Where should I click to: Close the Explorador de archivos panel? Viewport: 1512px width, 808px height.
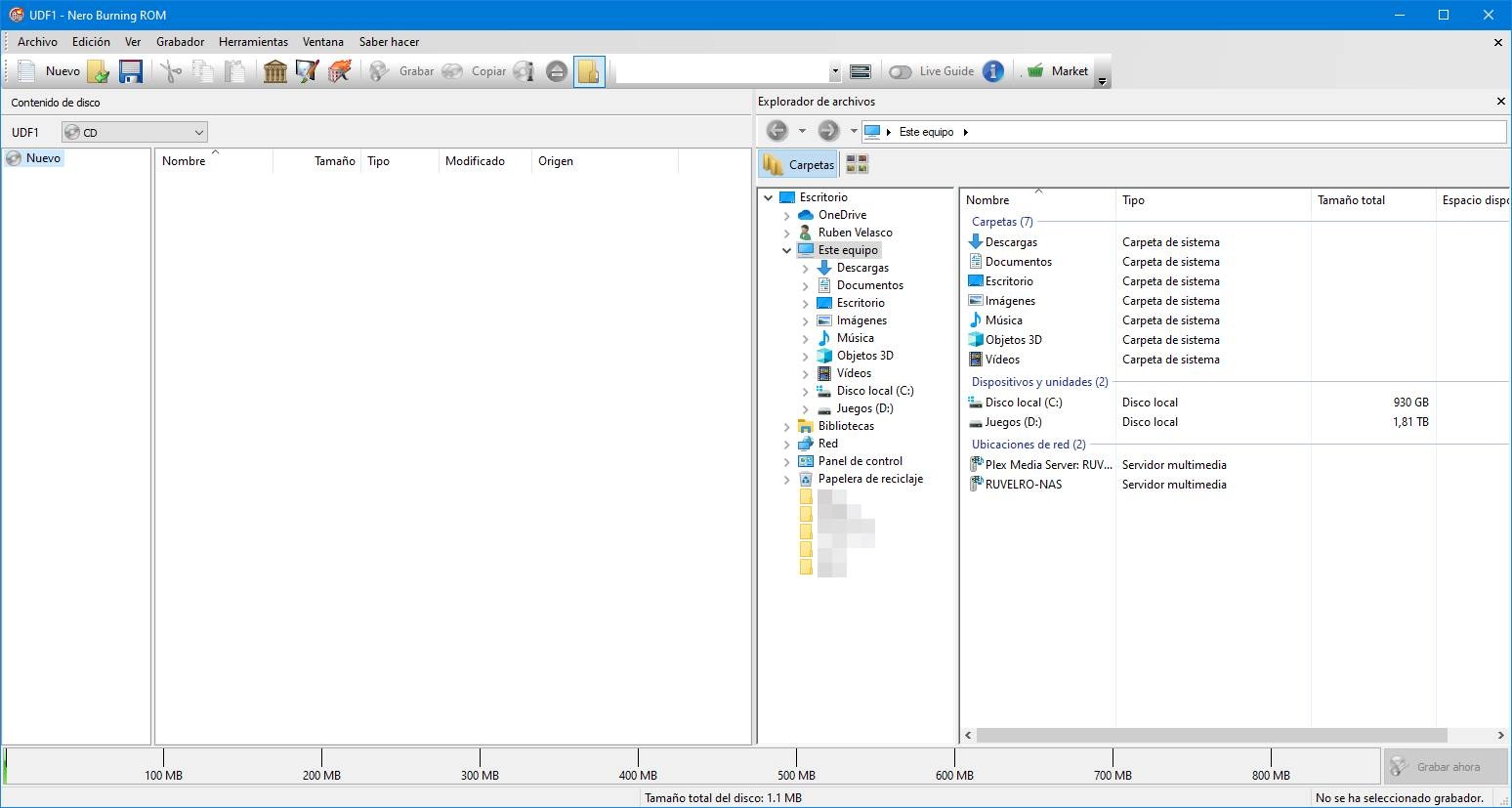tap(1501, 102)
